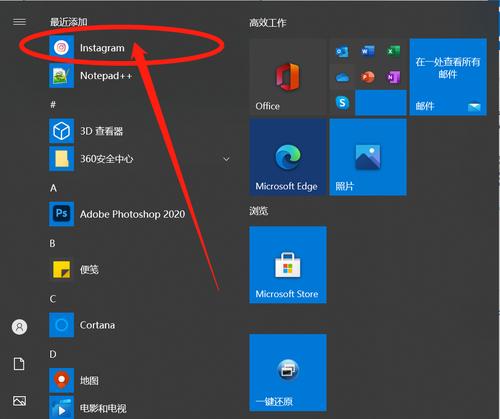Viewport: 500px width, 419px height.
Task: Jump via the A letter header
Action: (x=53, y=188)
